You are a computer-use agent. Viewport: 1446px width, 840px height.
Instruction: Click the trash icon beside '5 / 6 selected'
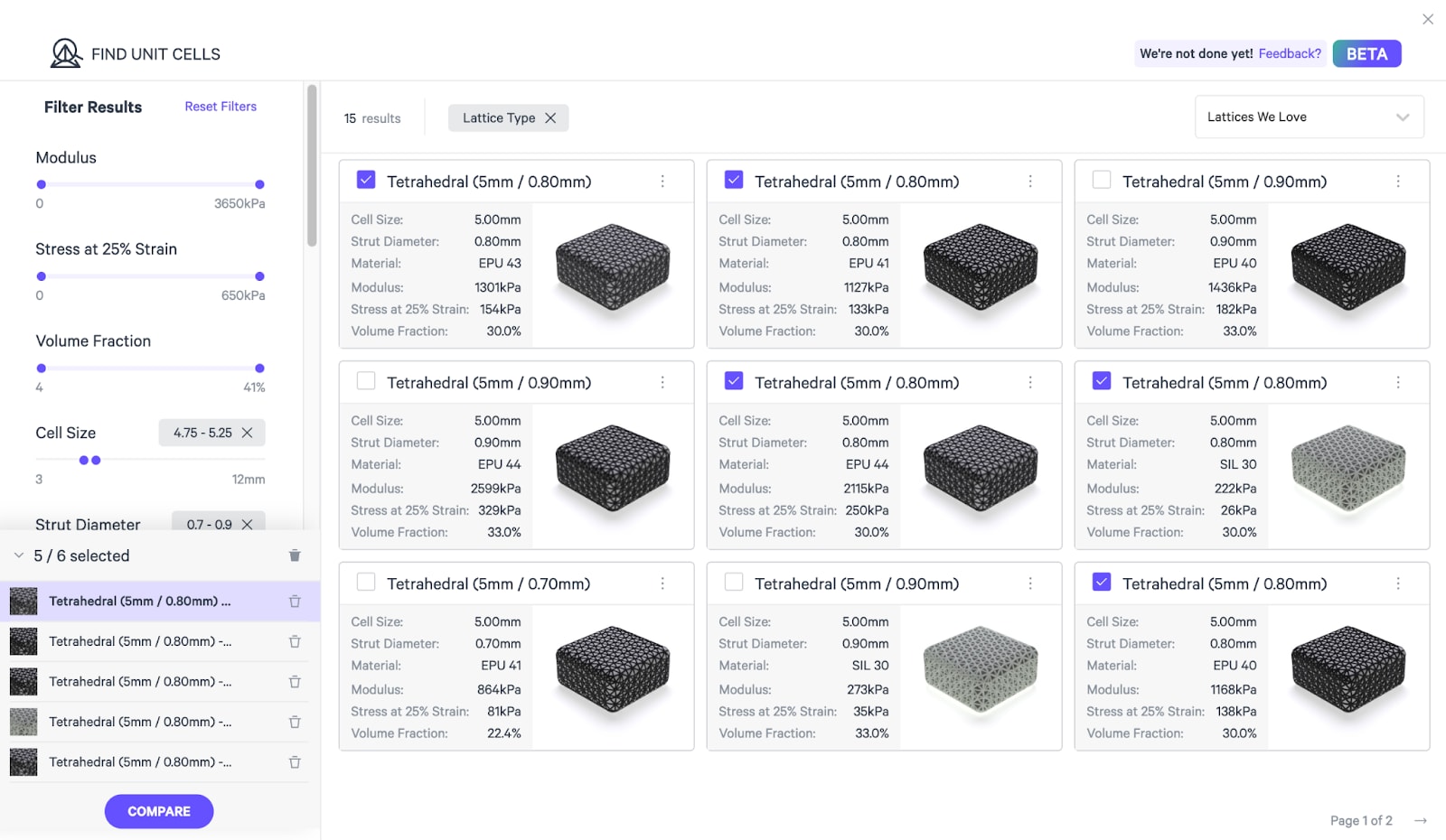[x=295, y=555]
